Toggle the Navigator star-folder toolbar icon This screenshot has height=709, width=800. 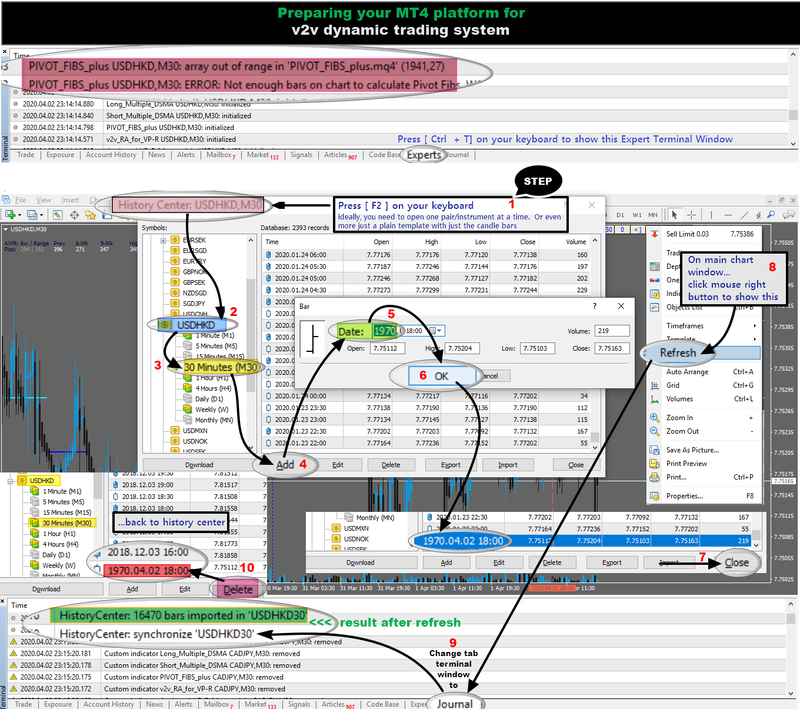click(90, 215)
